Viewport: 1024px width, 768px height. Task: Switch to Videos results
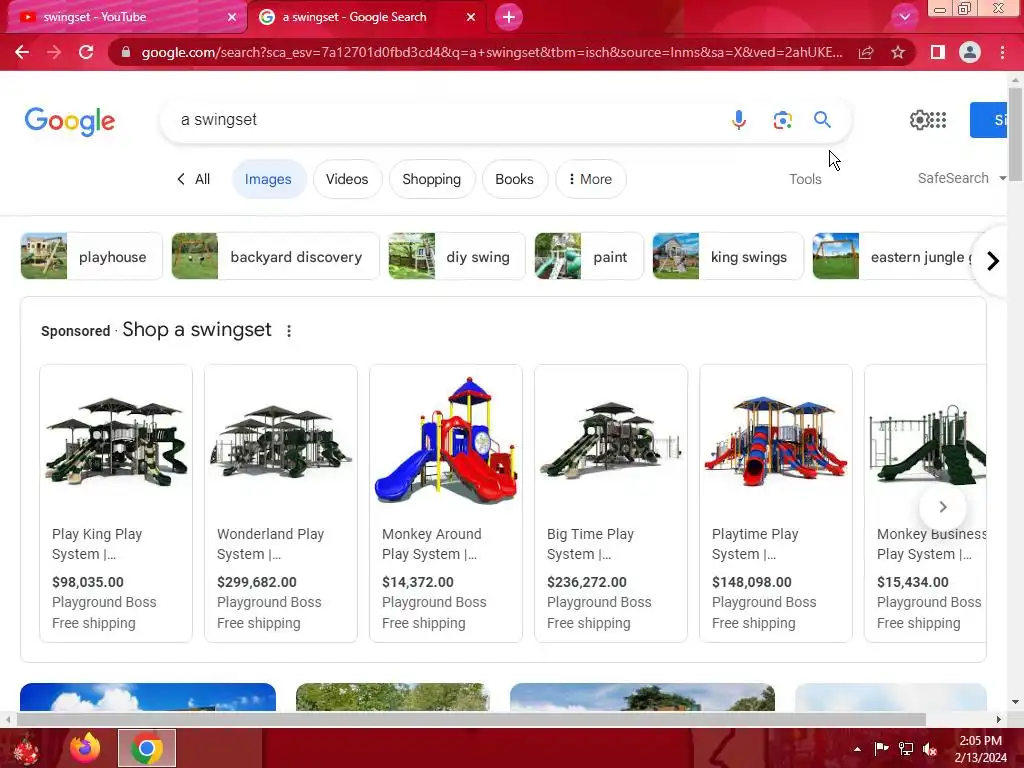(x=347, y=179)
